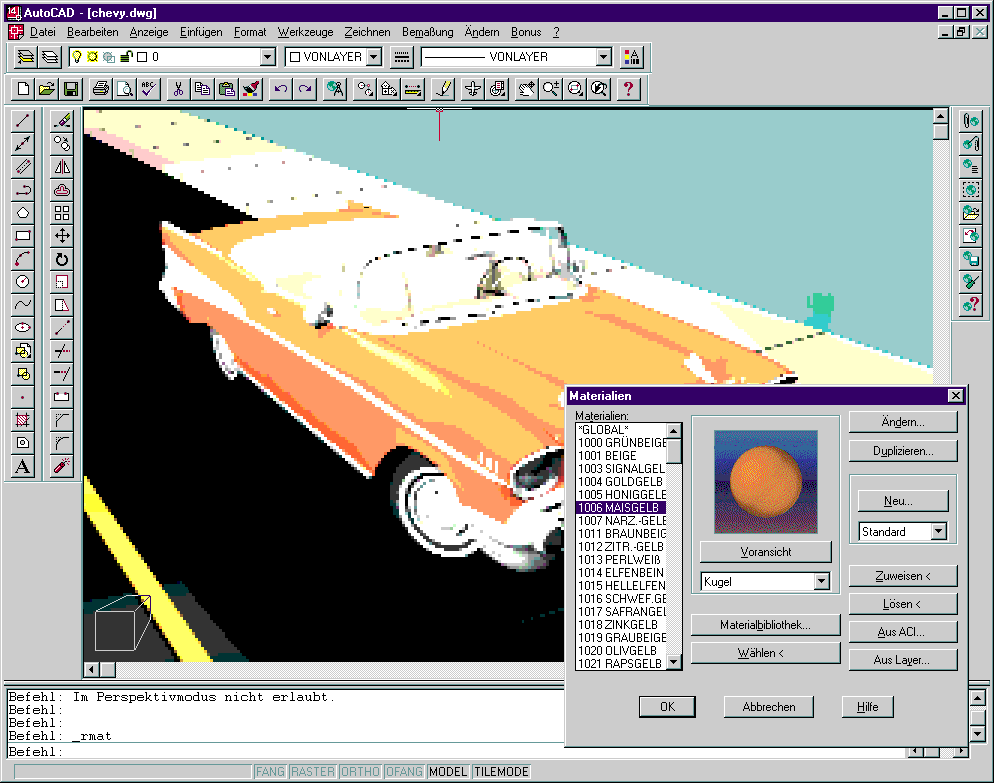
Task: Click the Undo arrow icon
Action: click(281, 89)
